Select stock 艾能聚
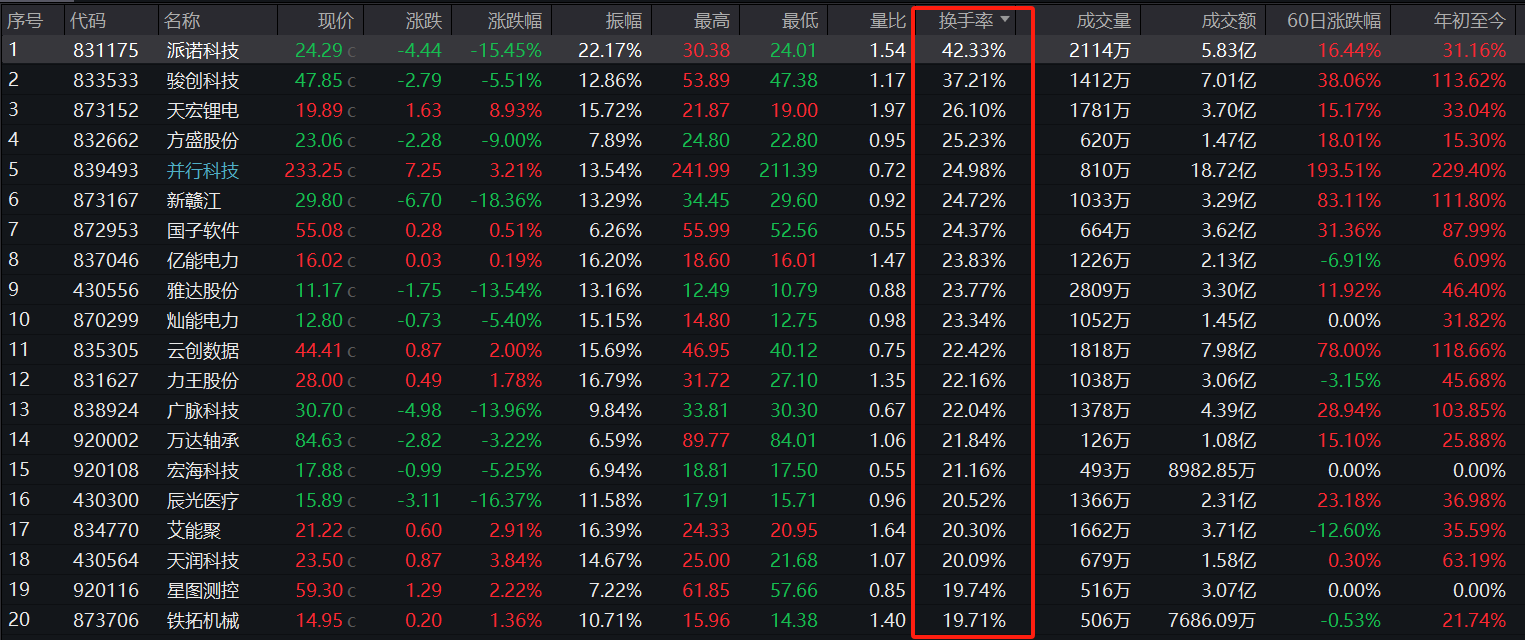The width and height of the screenshot is (1525, 640). 194,530
